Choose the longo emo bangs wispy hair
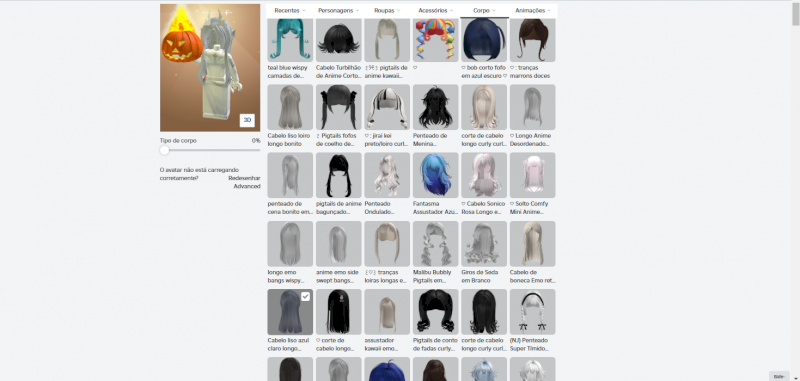This screenshot has width=800, height=381. pyautogui.click(x=290, y=244)
